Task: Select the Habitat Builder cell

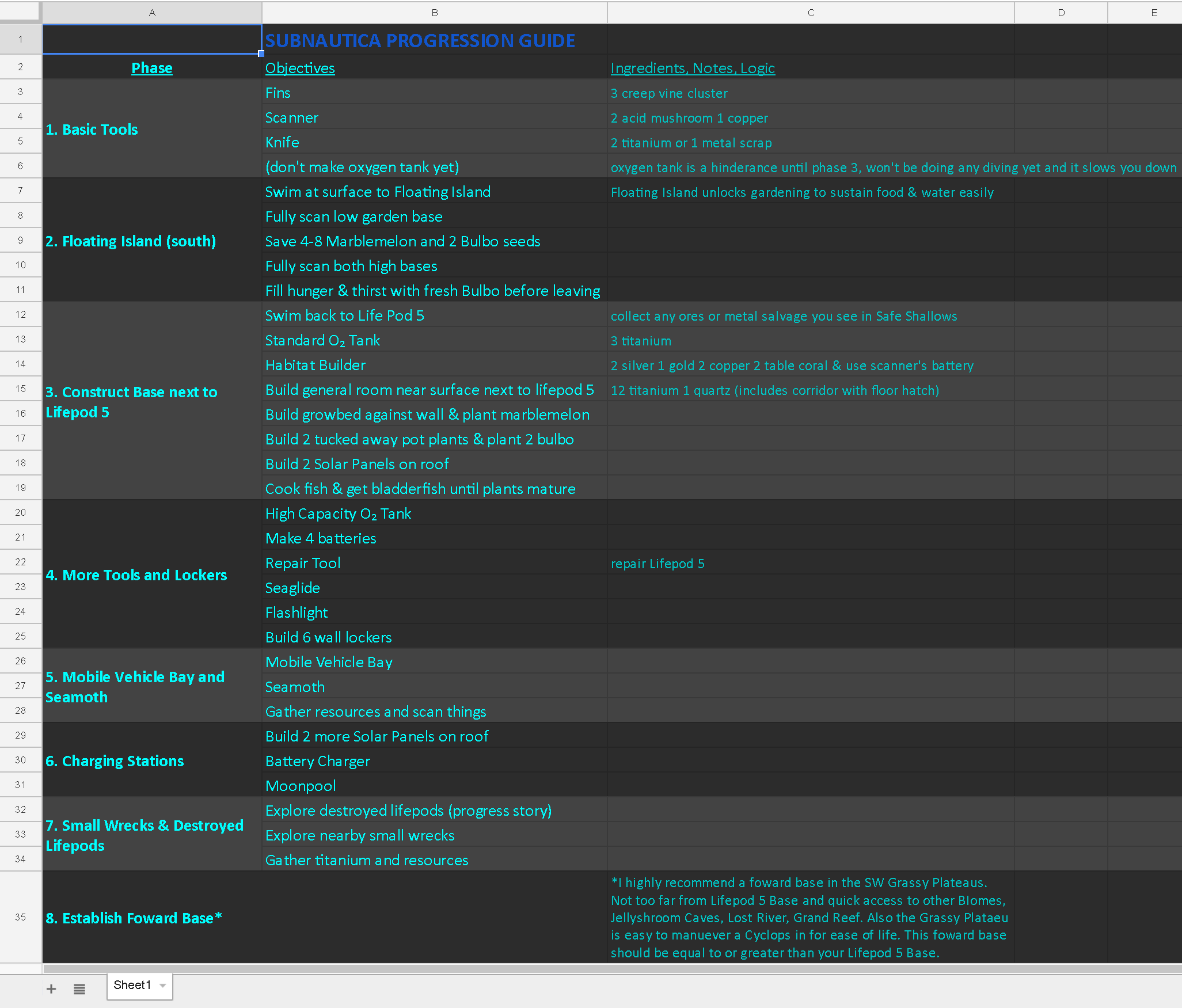Action: coord(434,365)
